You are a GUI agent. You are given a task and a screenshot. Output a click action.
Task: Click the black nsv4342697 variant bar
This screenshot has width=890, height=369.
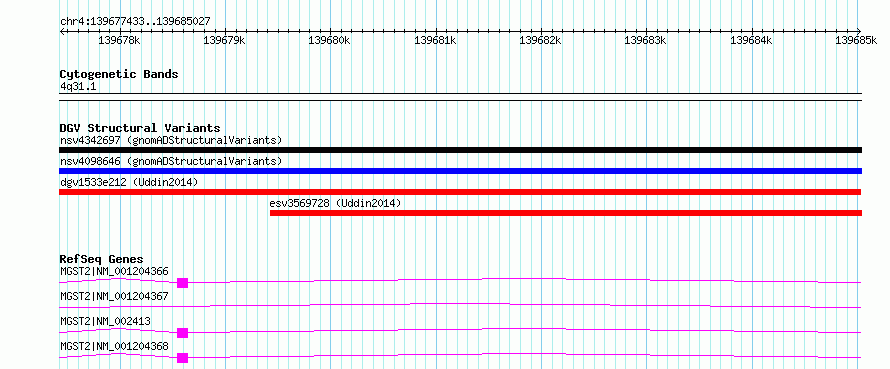click(460, 150)
